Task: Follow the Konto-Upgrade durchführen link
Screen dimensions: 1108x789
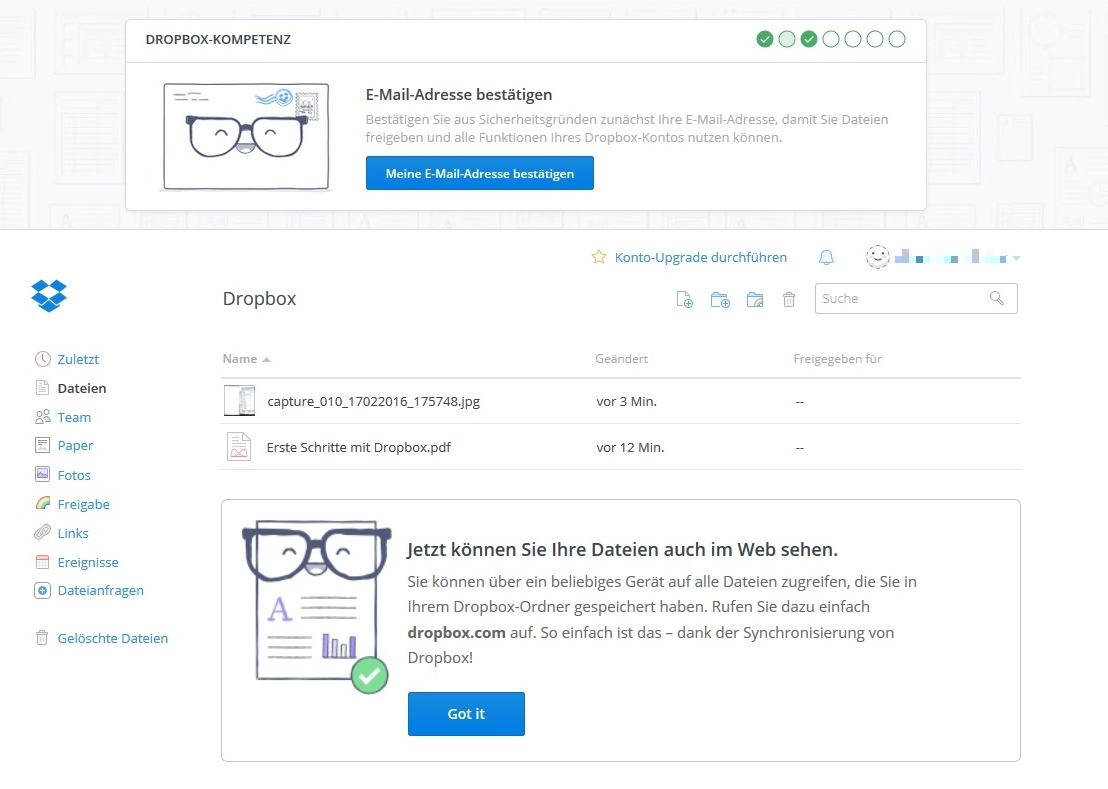Action: pyautogui.click(x=700, y=257)
